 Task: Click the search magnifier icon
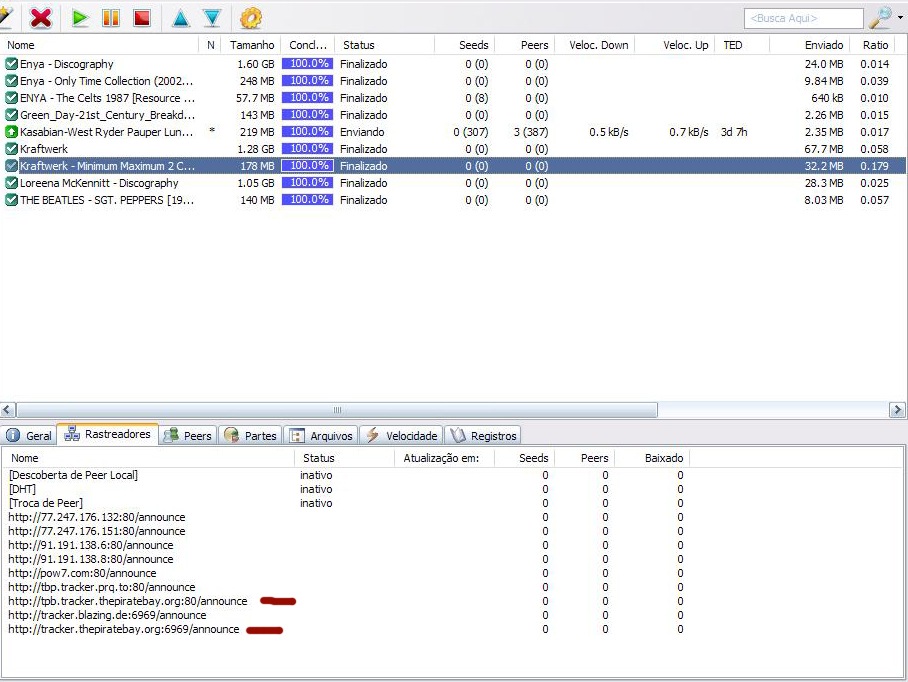pyautogui.click(x=880, y=18)
